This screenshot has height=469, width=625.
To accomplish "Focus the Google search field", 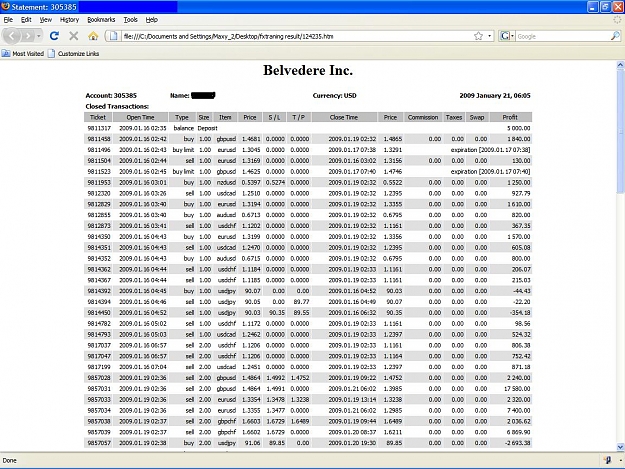I will (x=563, y=36).
